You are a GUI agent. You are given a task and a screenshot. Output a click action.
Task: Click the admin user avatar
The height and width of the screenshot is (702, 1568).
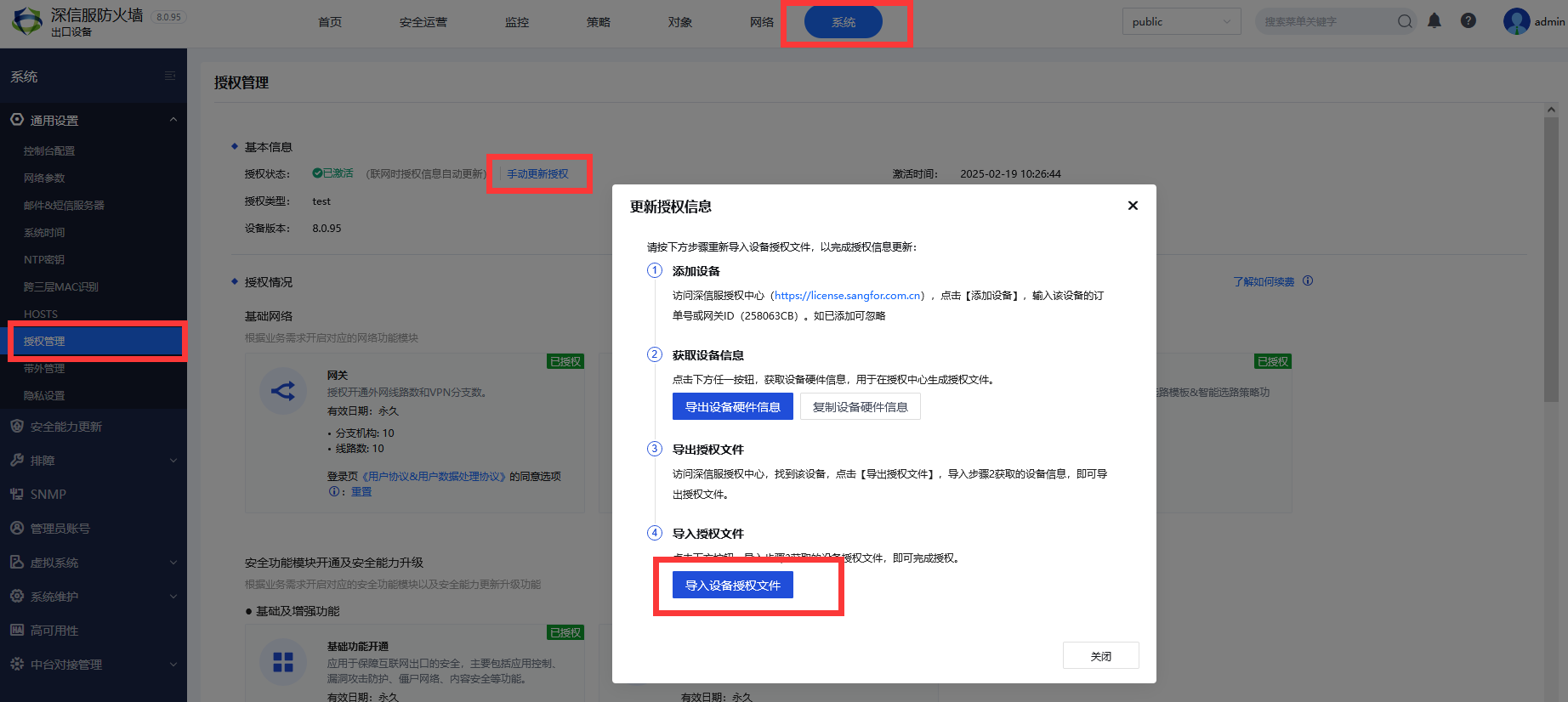(x=1516, y=21)
